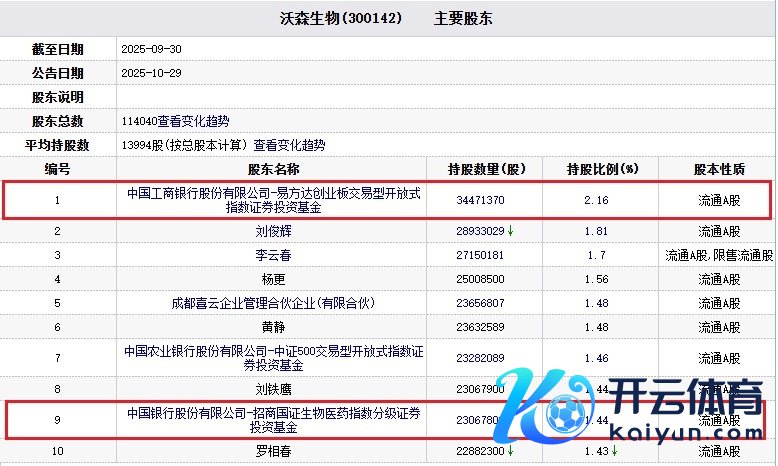This screenshot has width=778, height=466.
Task: Click the 编号 column header
Action: point(58,169)
